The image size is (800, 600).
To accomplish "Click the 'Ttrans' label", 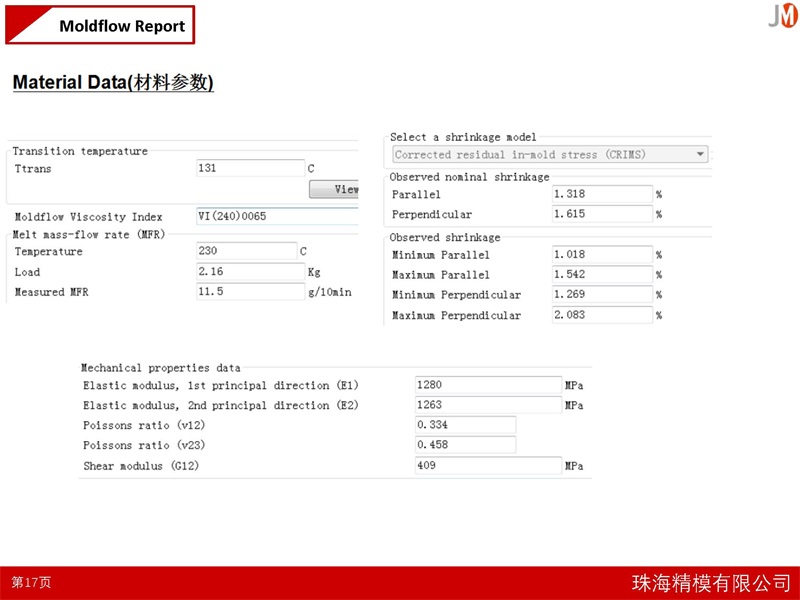I will coord(33,169).
